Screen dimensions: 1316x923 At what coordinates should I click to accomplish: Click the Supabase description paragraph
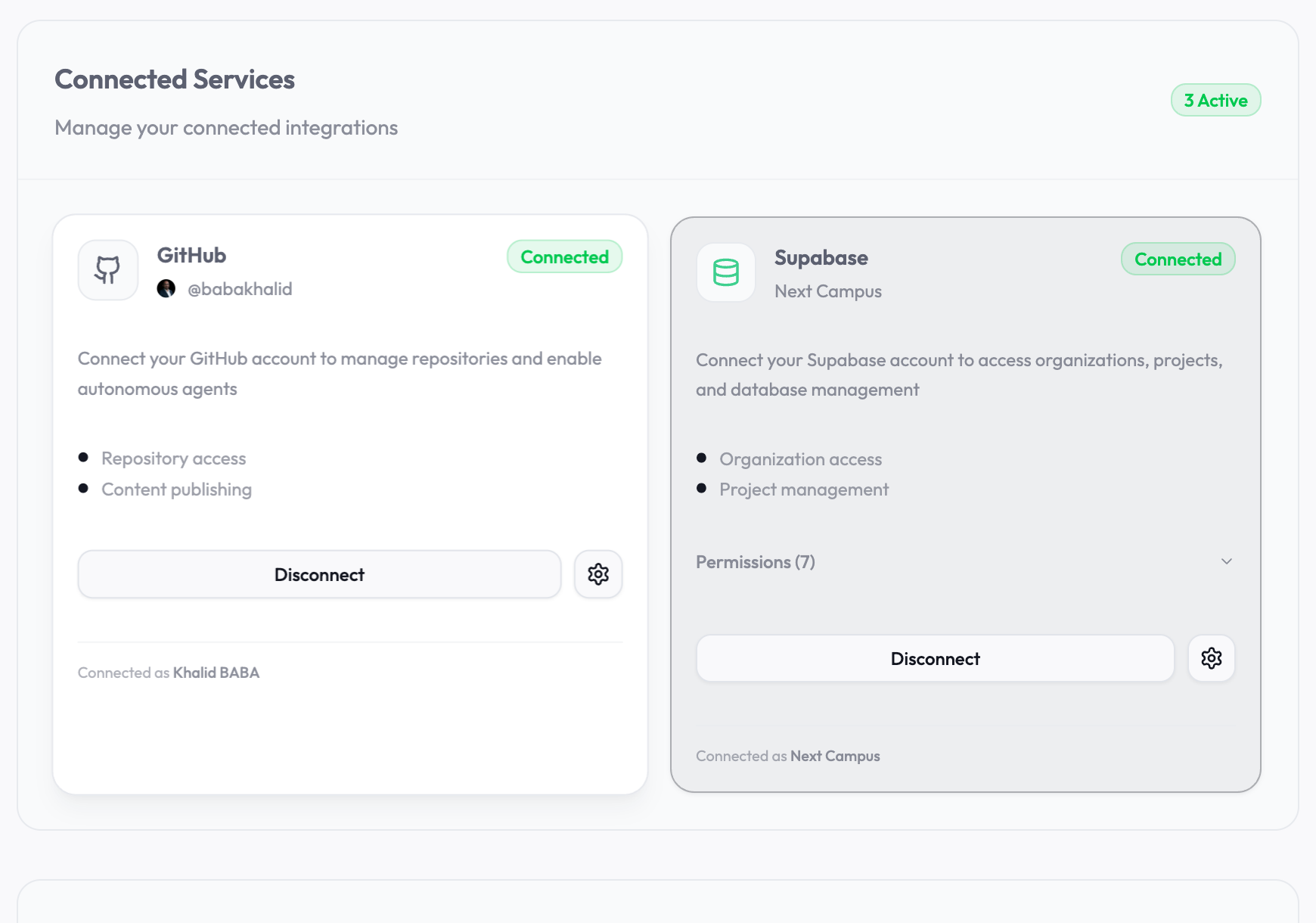959,375
